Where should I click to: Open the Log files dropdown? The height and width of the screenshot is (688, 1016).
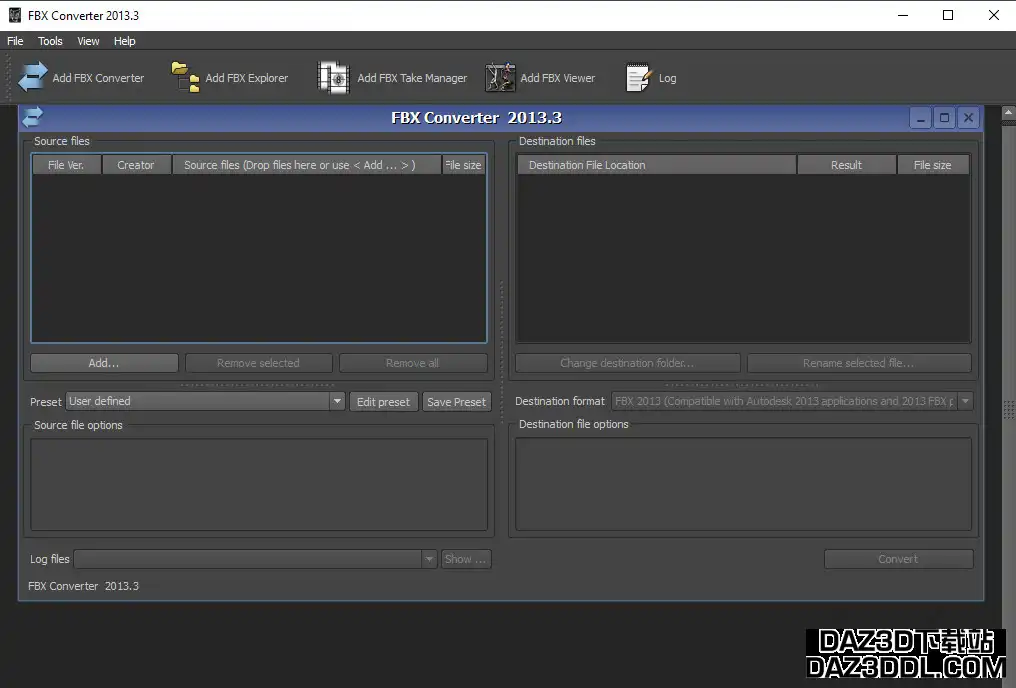[x=255, y=559]
